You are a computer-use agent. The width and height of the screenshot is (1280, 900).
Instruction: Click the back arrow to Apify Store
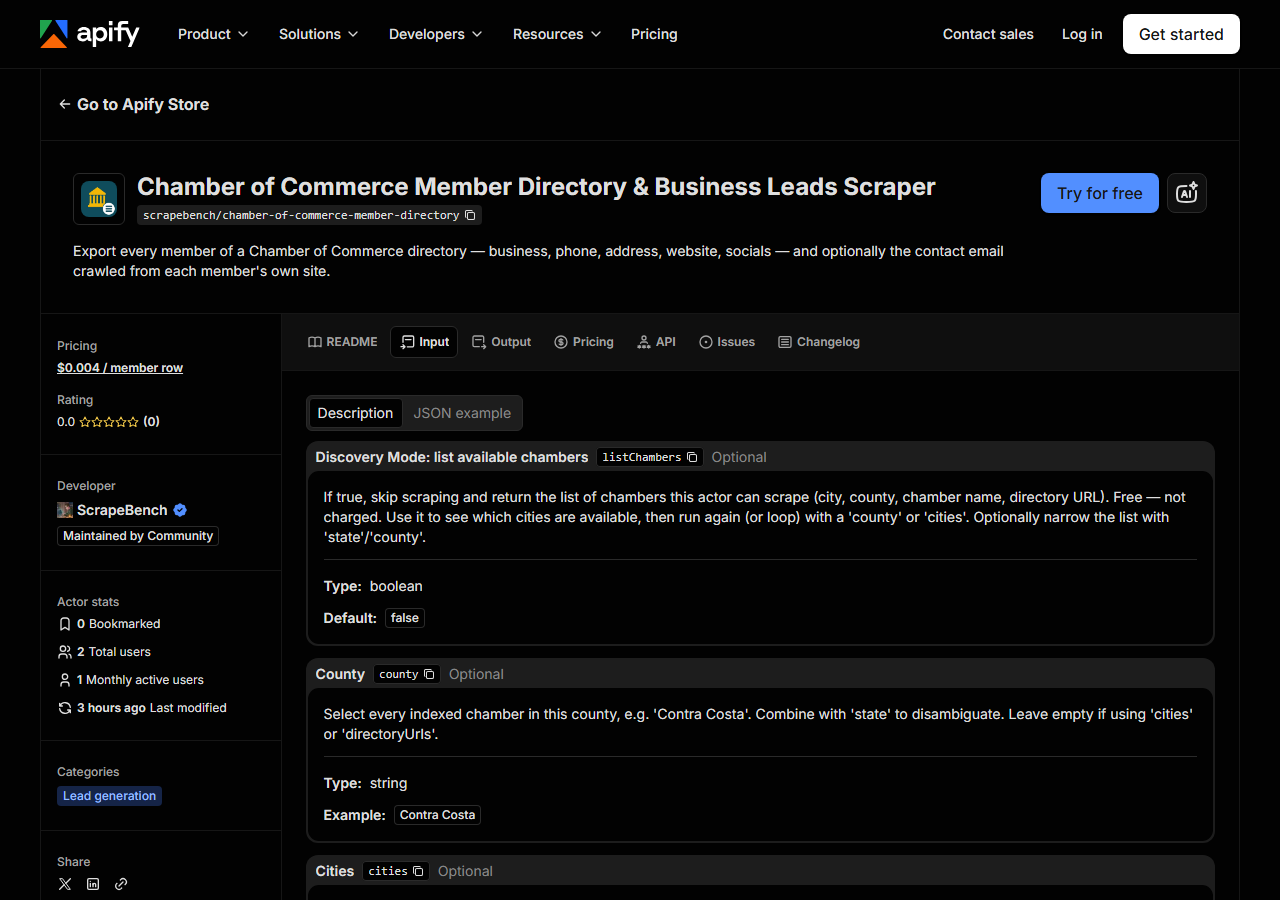(x=65, y=104)
